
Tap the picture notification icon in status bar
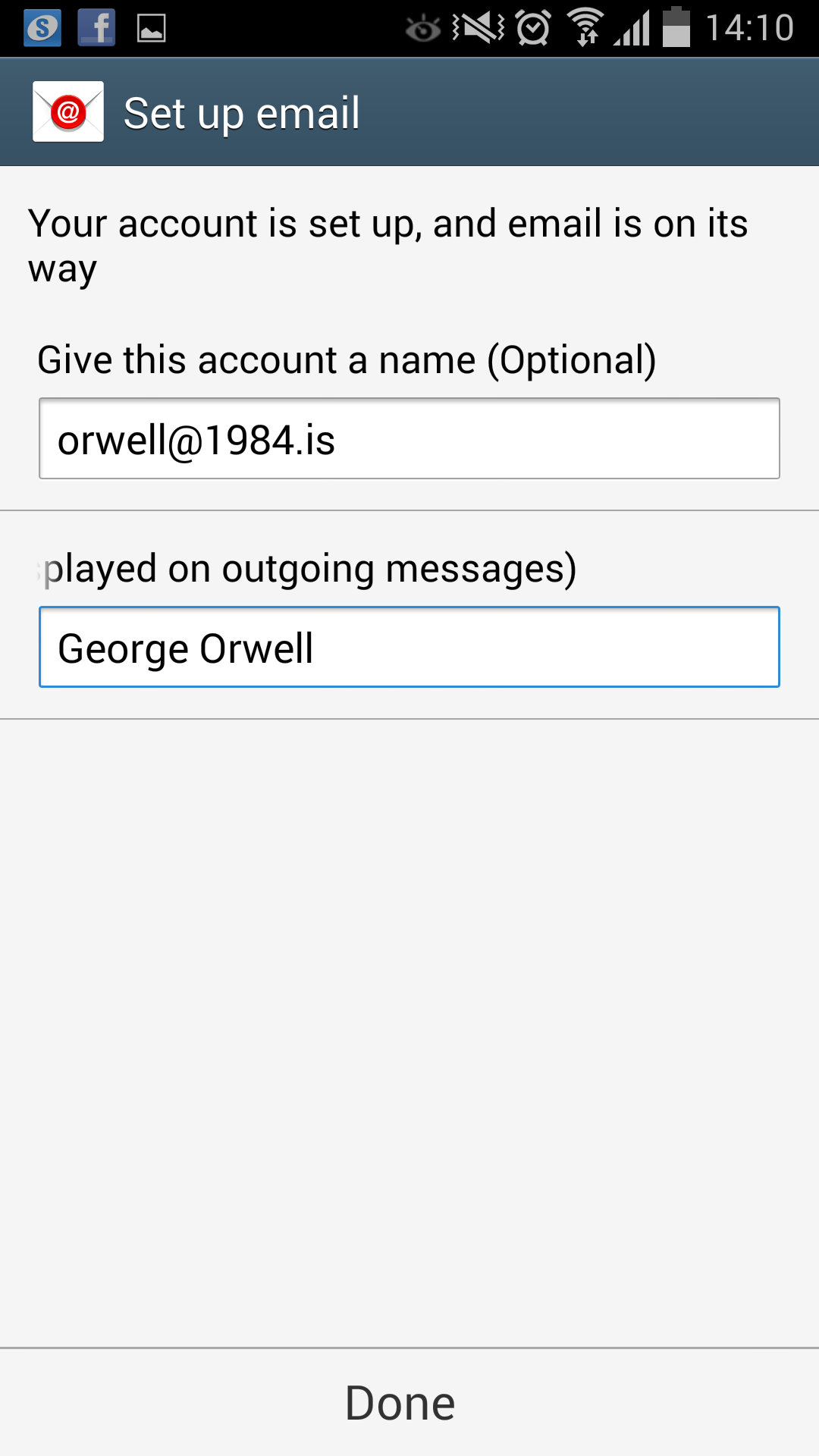151,29
